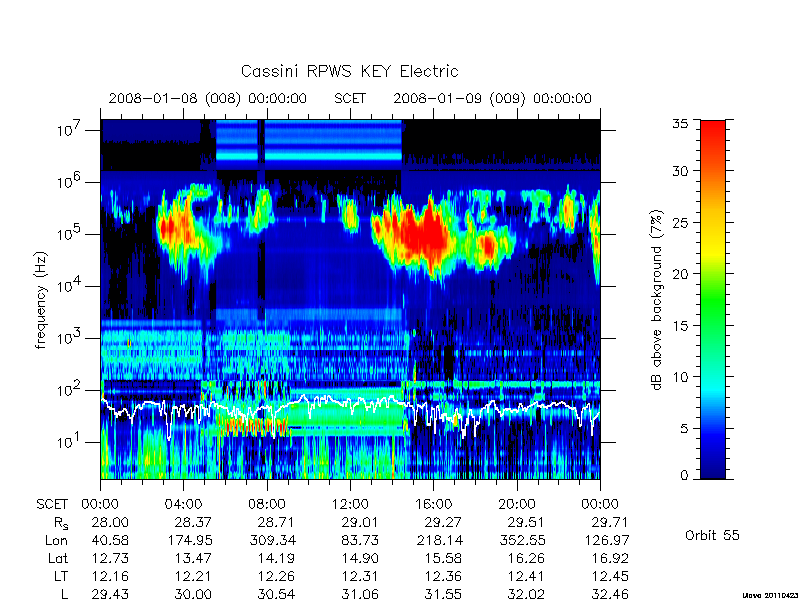Click the L value "29.43"
This screenshot has height=600, width=800.
(x=110, y=594)
